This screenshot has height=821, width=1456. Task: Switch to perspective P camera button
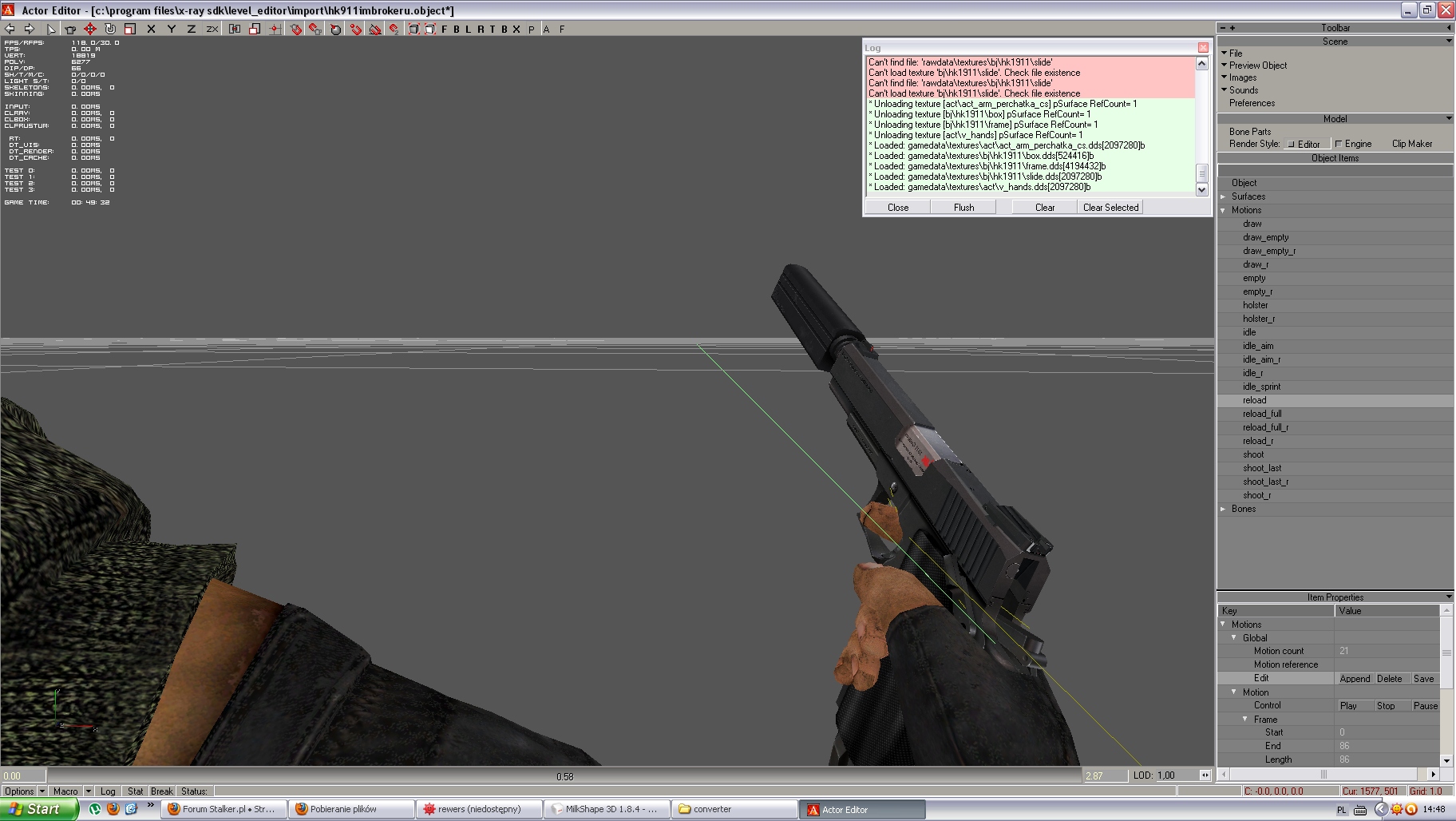[532, 29]
